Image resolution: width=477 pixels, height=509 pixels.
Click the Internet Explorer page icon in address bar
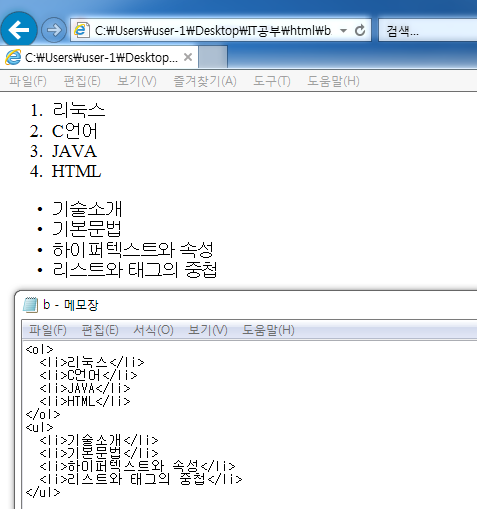click(x=81, y=30)
